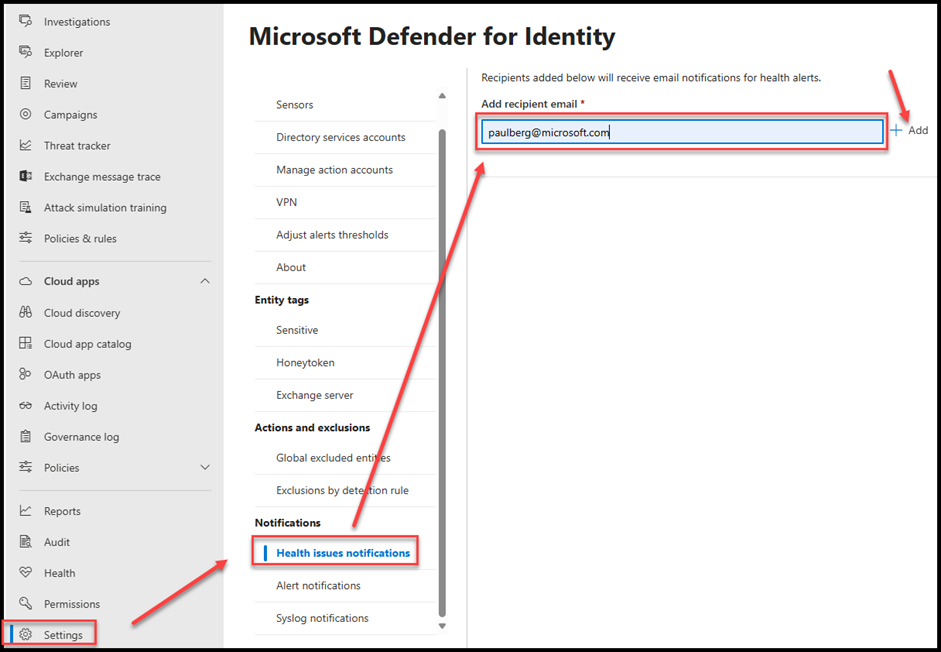941x652 pixels.
Task: Click the Reports chart icon
Action: click(x=25, y=510)
